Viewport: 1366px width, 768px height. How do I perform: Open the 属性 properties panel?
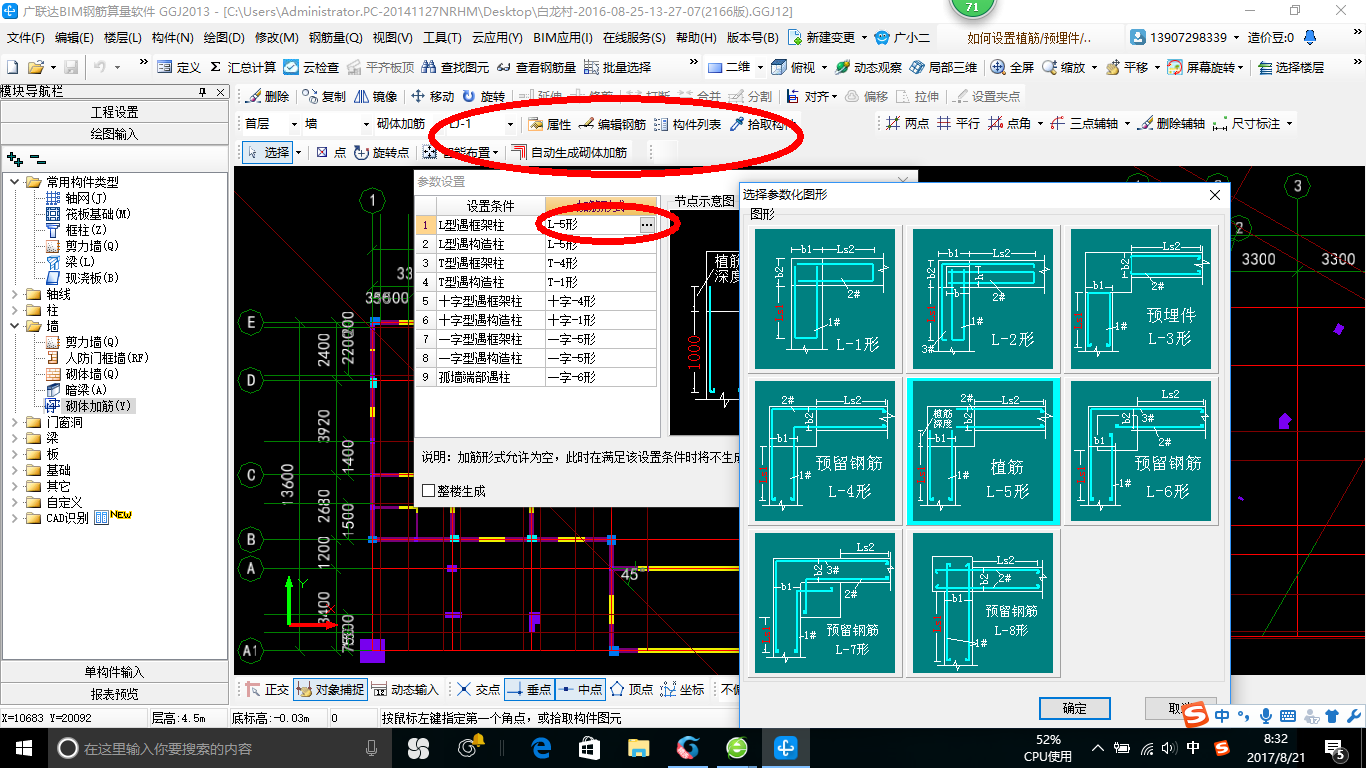pos(549,124)
